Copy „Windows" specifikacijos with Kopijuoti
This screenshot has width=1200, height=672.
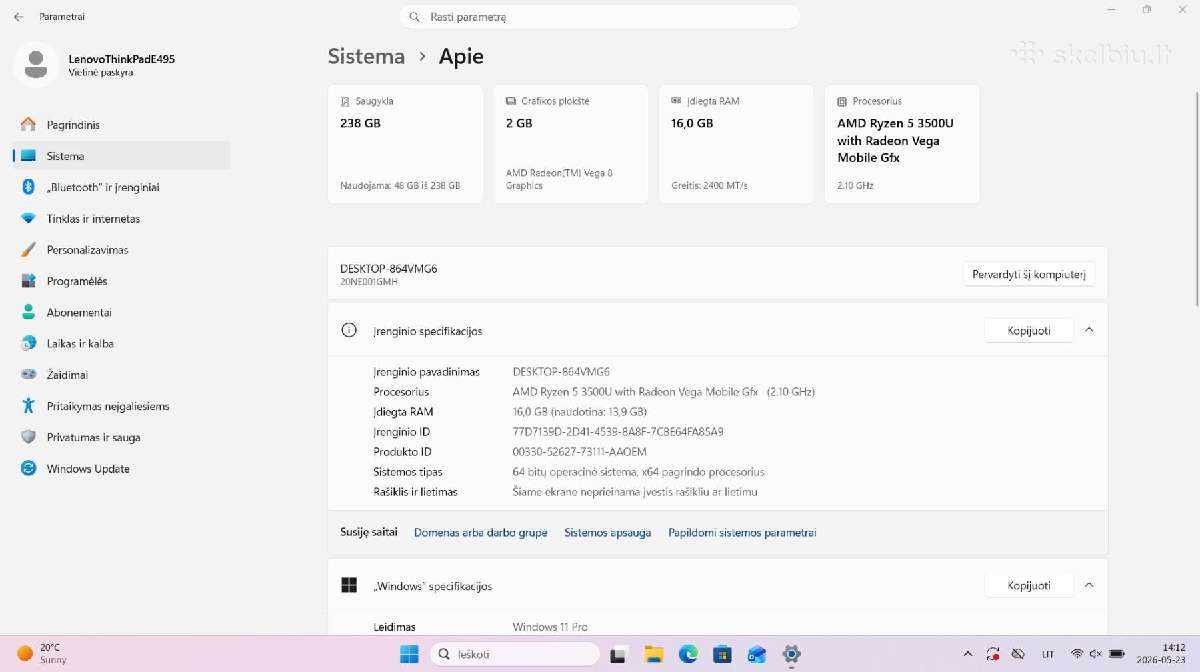[1029, 585]
